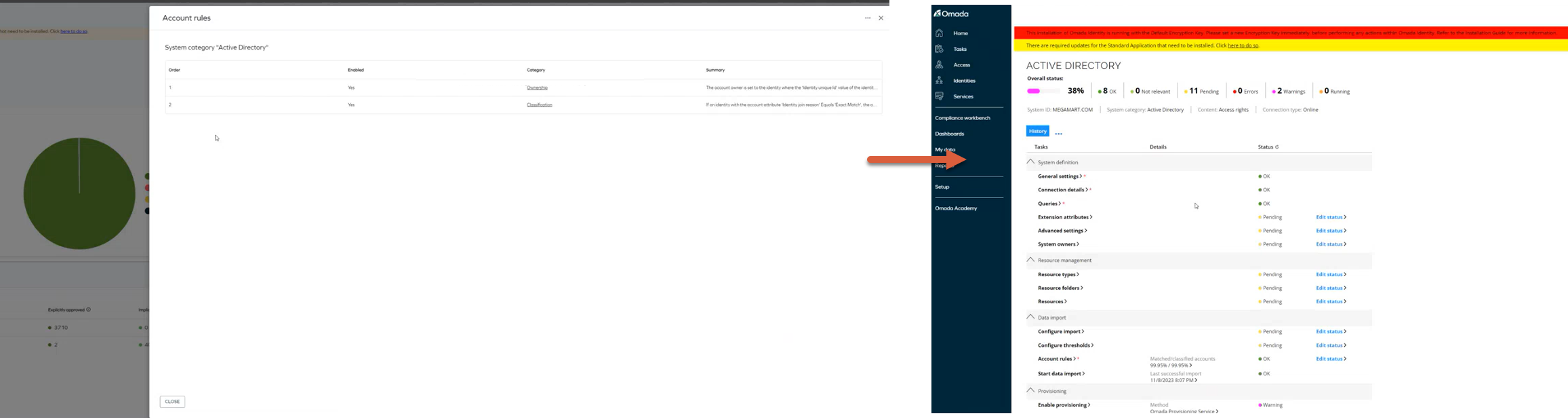Open General settings task
The width and height of the screenshot is (1568, 418).
1060,176
